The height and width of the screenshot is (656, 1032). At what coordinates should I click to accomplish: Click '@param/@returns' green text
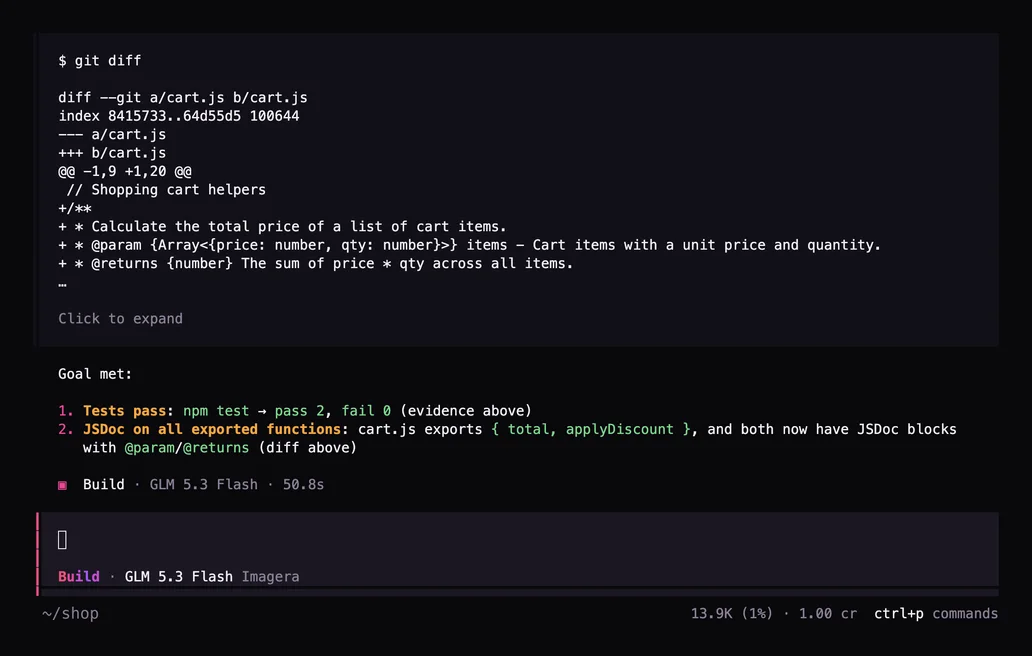click(187, 447)
